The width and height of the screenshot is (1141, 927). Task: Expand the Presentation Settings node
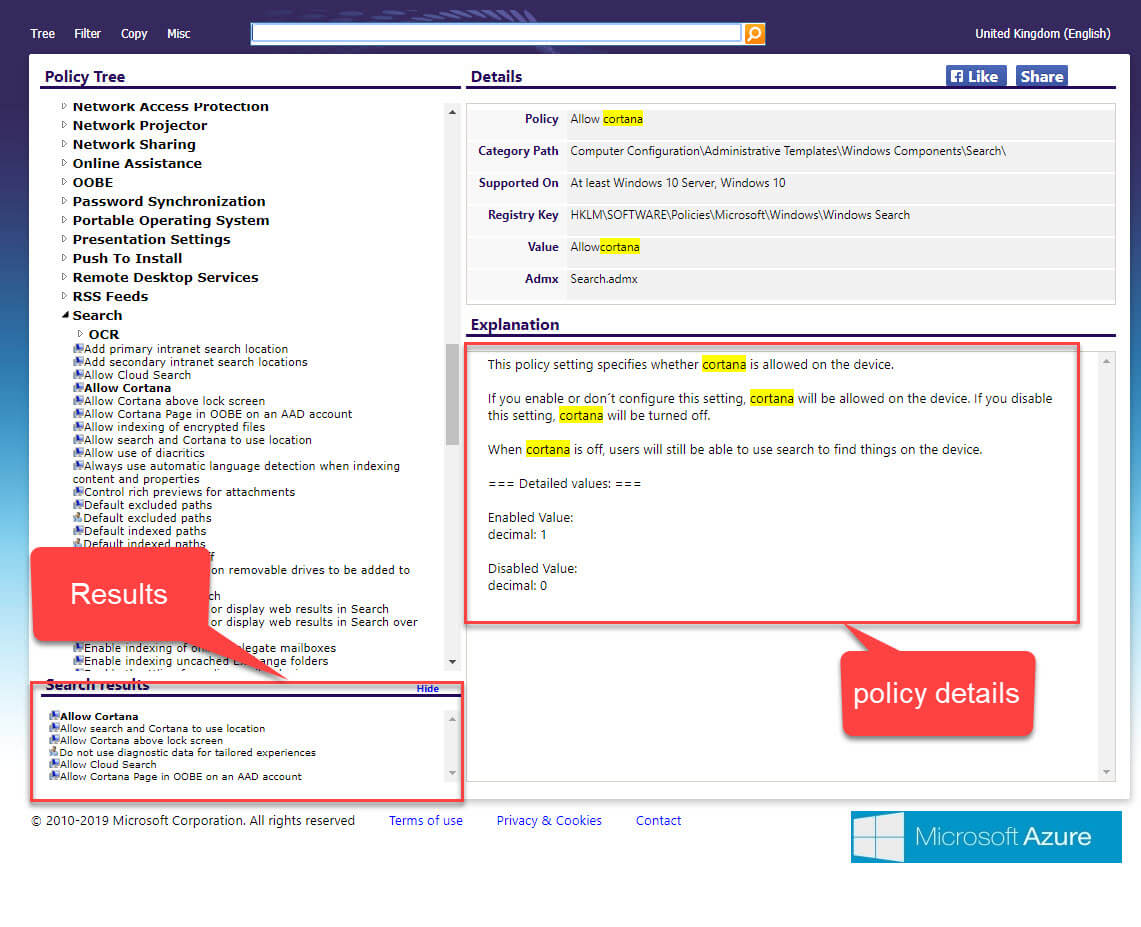click(x=64, y=239)
